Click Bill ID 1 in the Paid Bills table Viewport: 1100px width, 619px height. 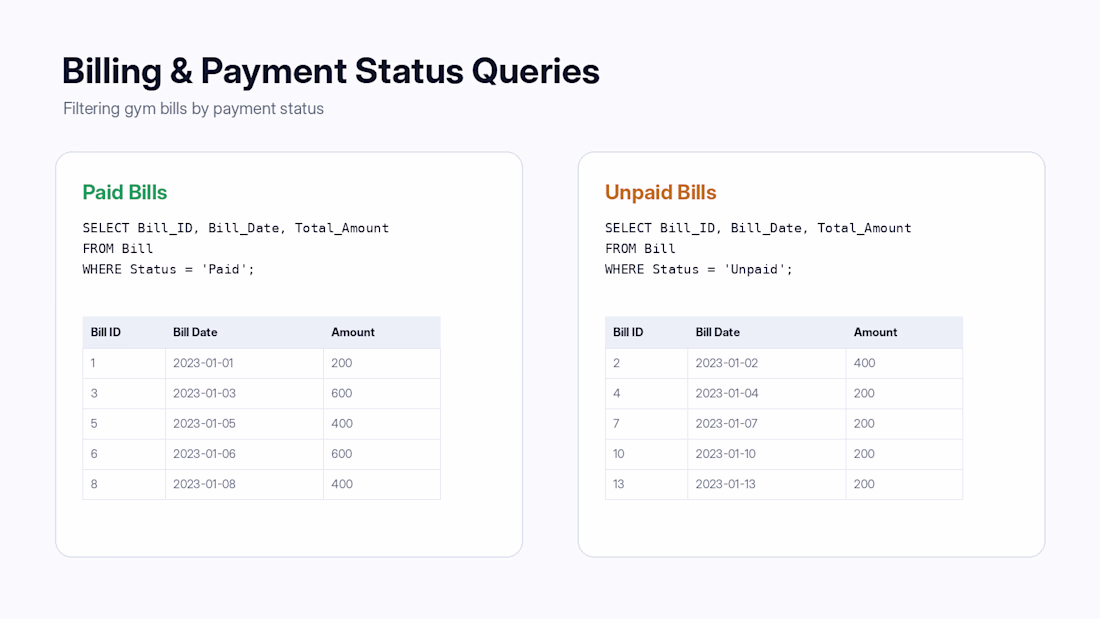[93, 364]
